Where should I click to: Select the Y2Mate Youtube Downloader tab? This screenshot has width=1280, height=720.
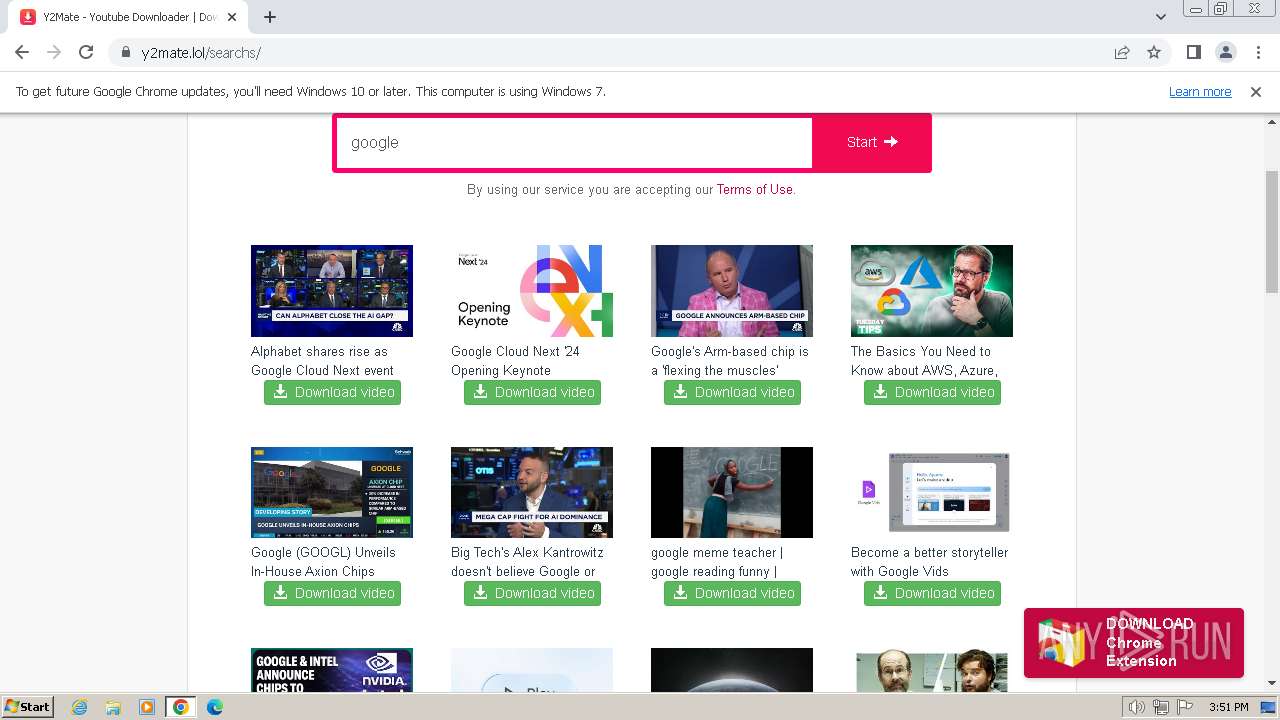pos(128,17)
